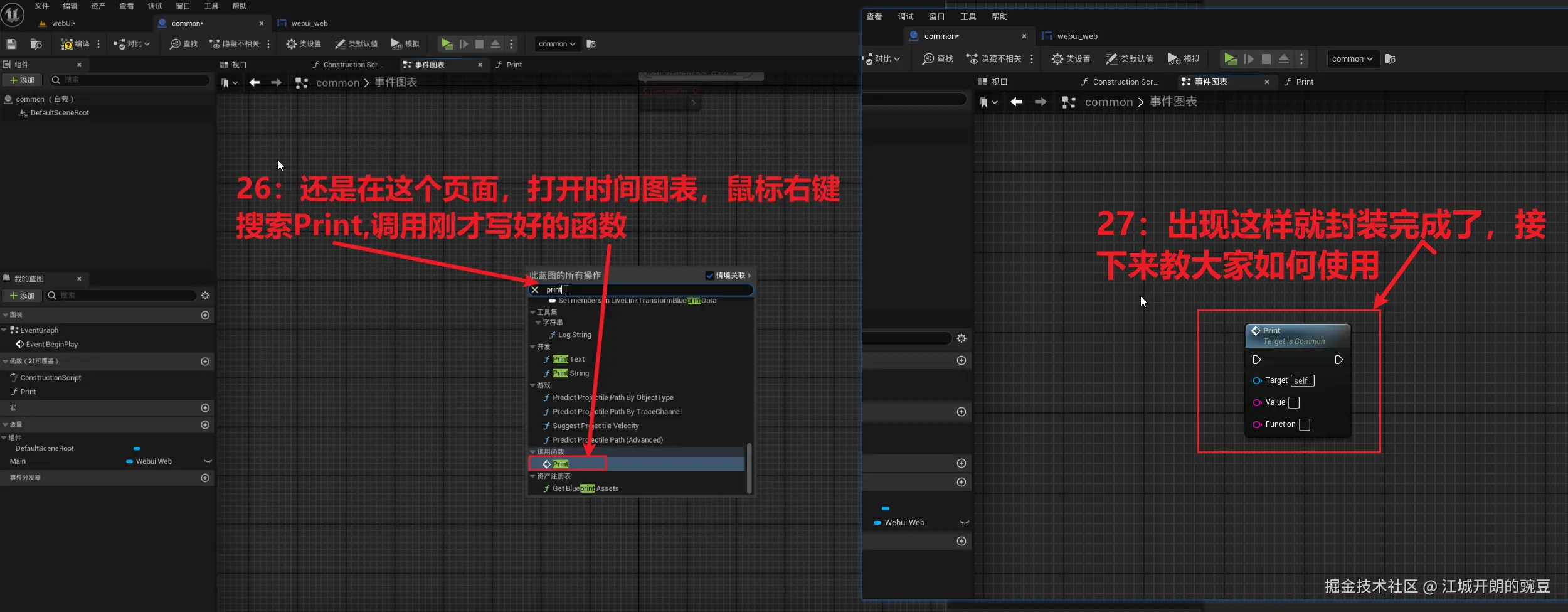Open 调试 menu in the right window
Image resolution: width=1568 pixels, height=612 pixels.
coord(906,17)
